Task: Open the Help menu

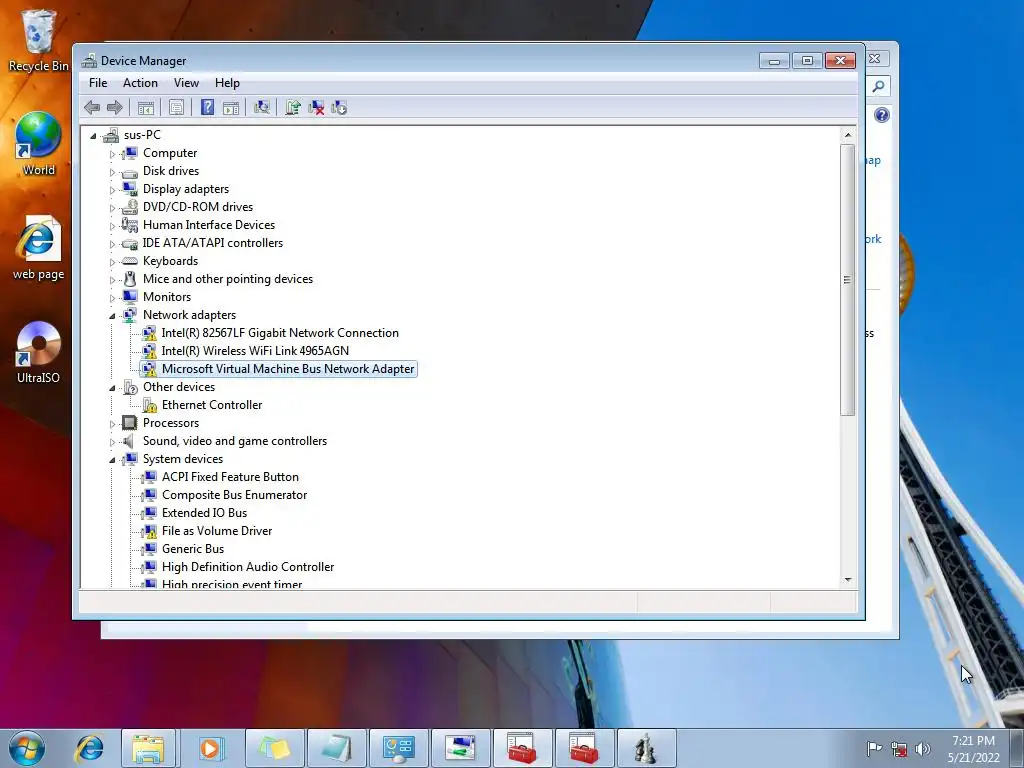Action: coord(227,83)
